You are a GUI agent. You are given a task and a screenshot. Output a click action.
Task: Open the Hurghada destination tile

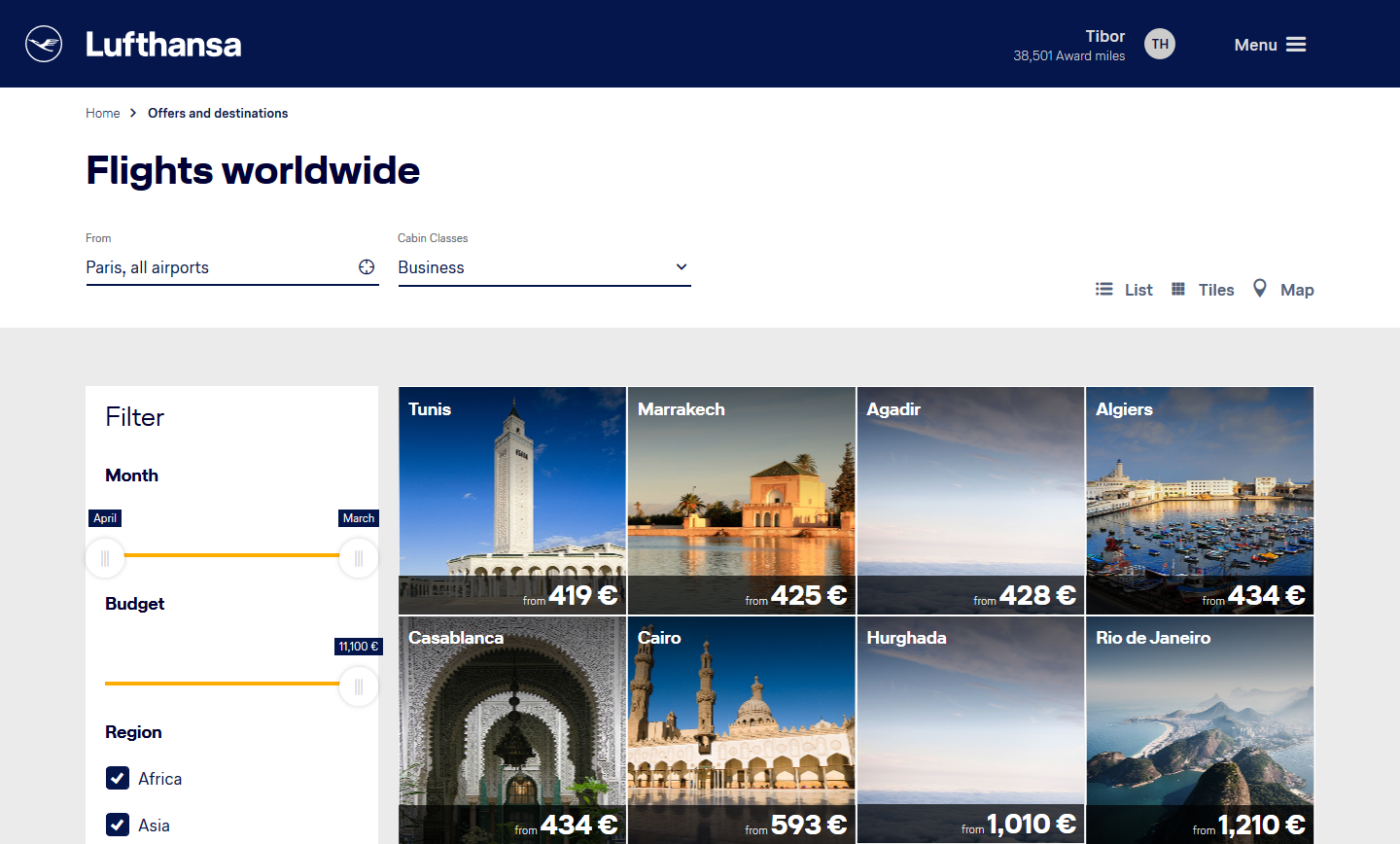point(970,730)
